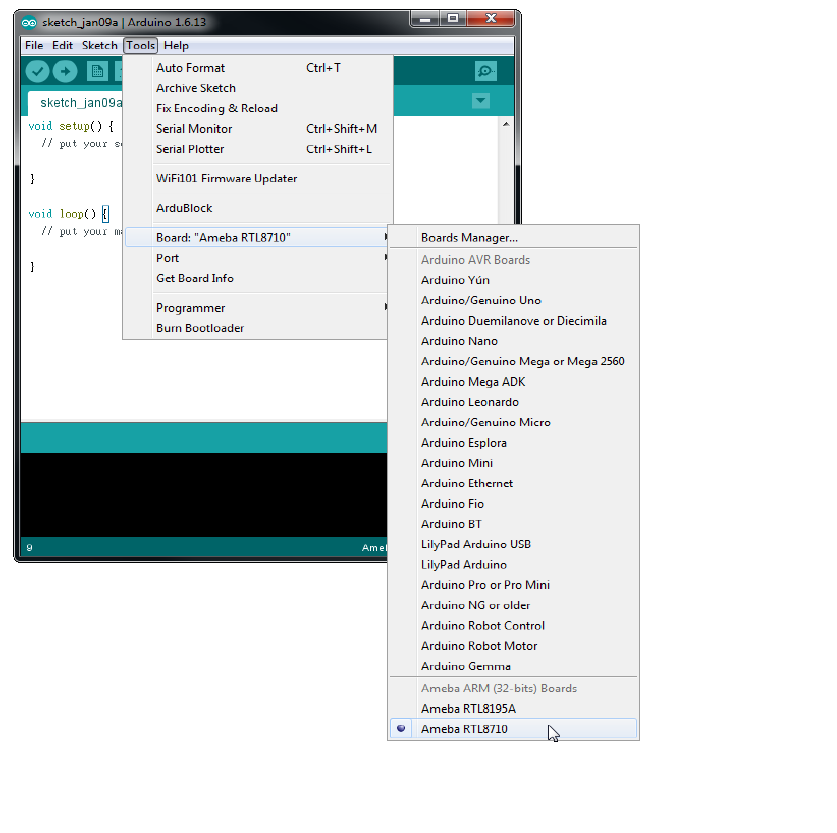The image size is (837, 833).
Task: Select Arduino NG or older
Action: [514, 605]
